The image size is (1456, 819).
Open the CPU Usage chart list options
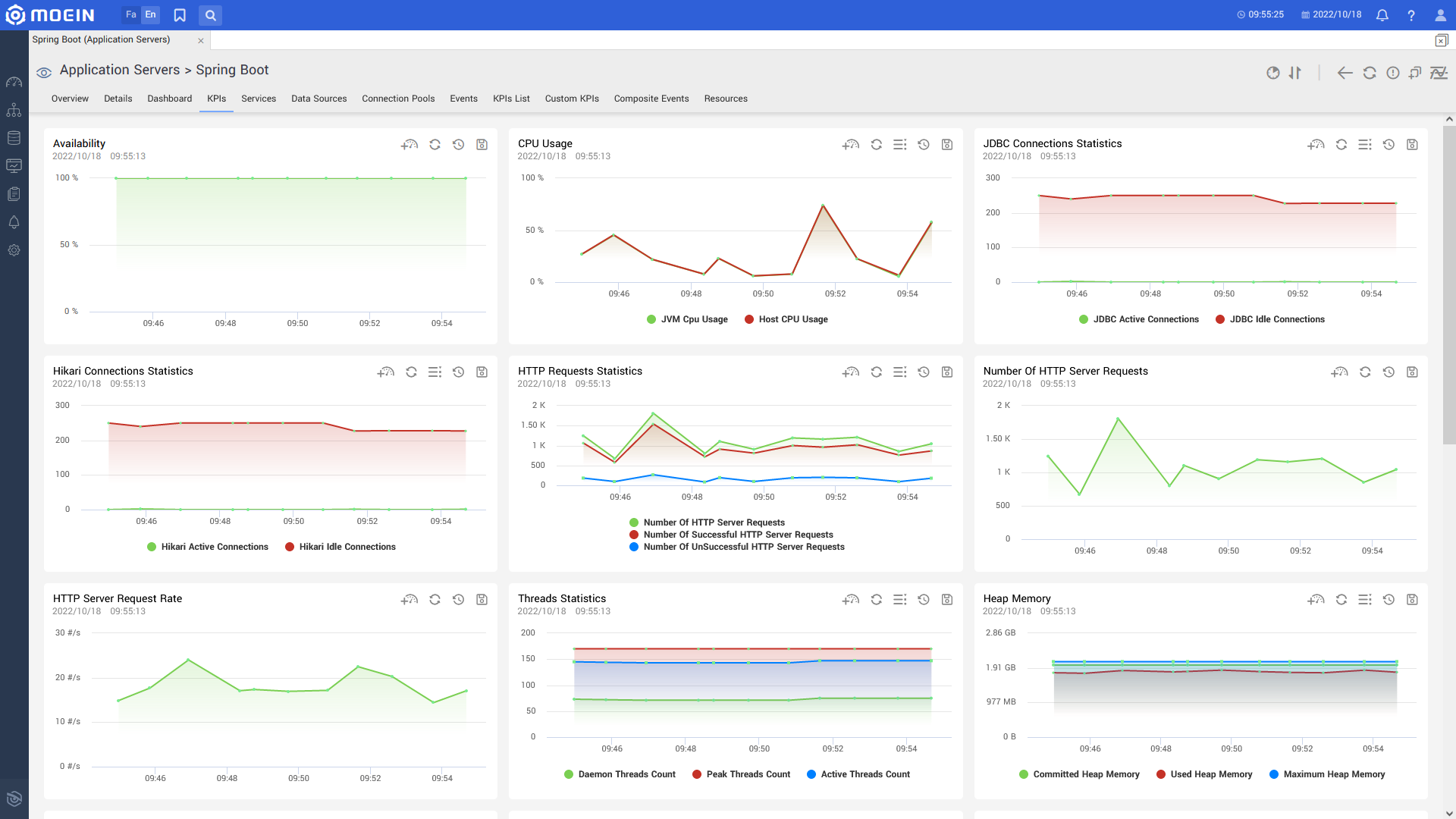[x=900, y=144]
